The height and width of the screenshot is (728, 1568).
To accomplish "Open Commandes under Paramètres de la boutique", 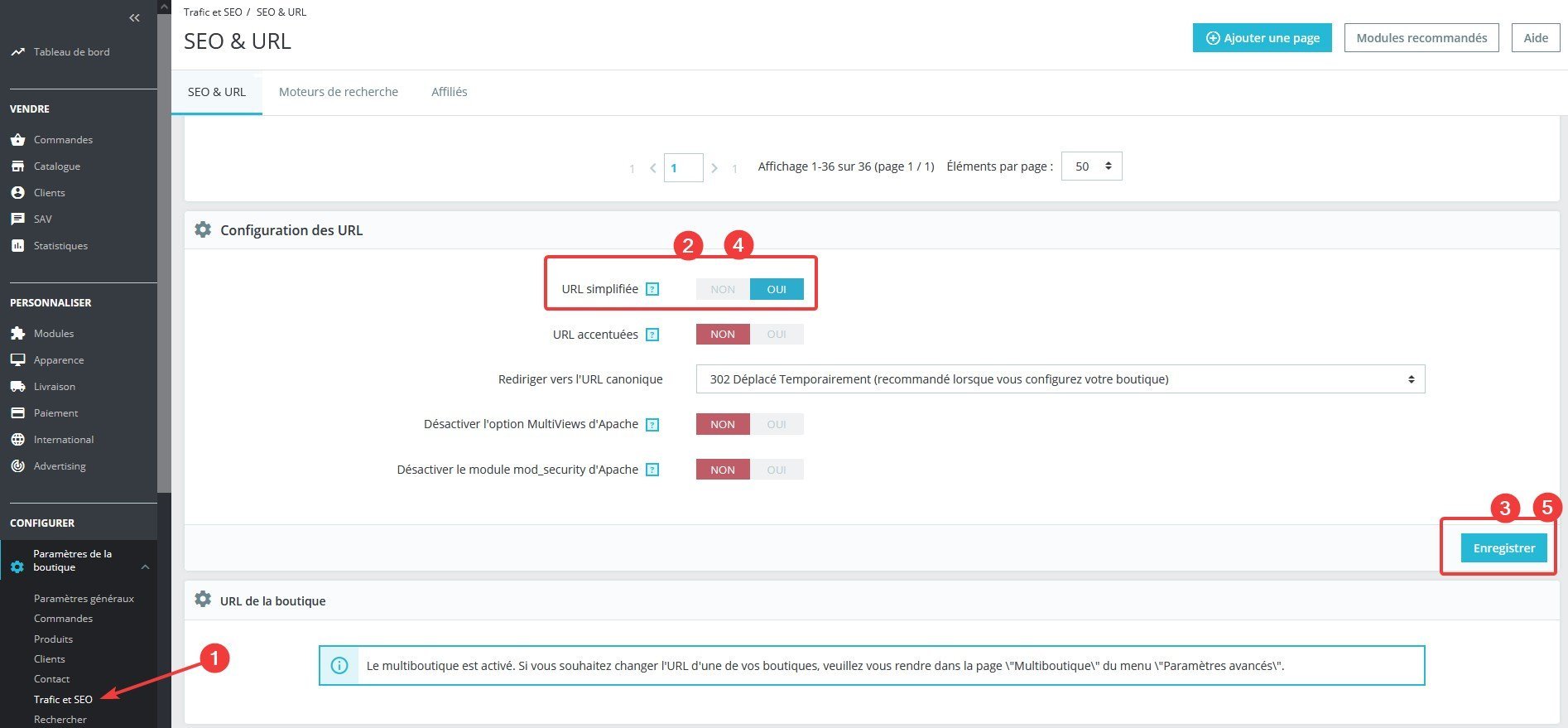I will pos(63,619).
